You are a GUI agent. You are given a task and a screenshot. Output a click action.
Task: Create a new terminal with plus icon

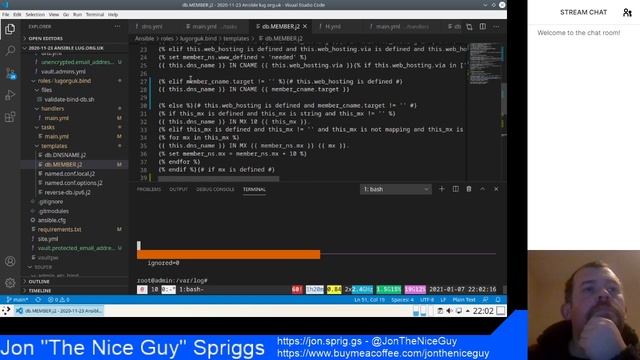tap(442, 189)
